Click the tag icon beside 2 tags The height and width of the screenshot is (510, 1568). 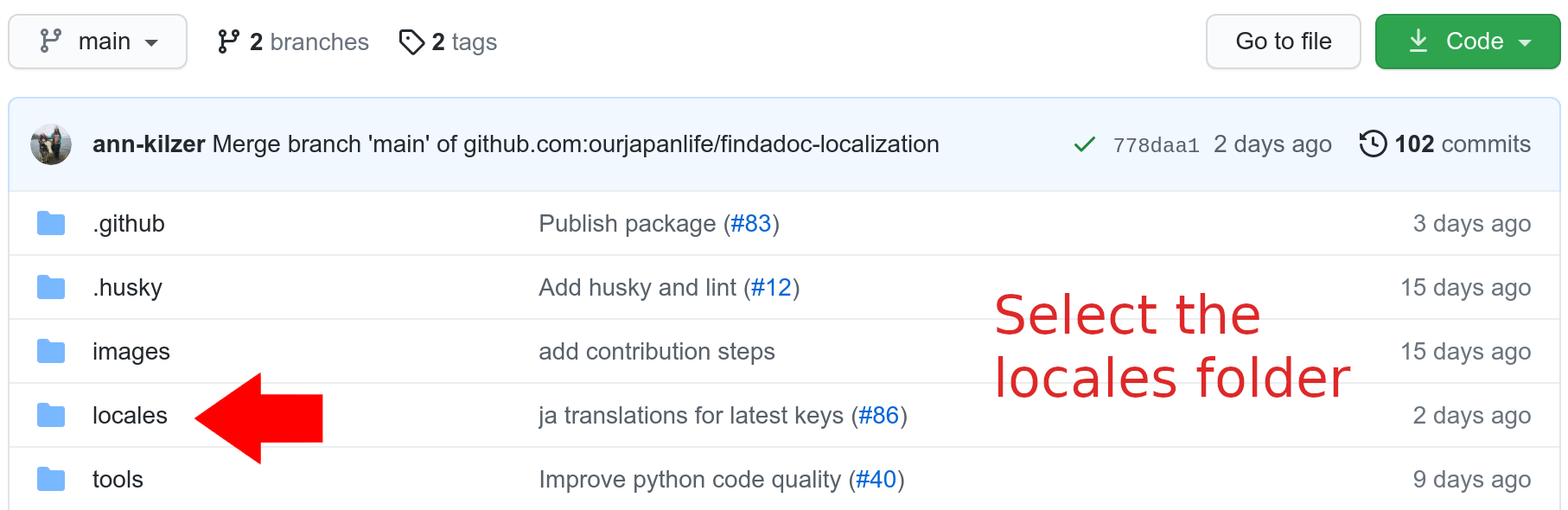coord(411,41)
